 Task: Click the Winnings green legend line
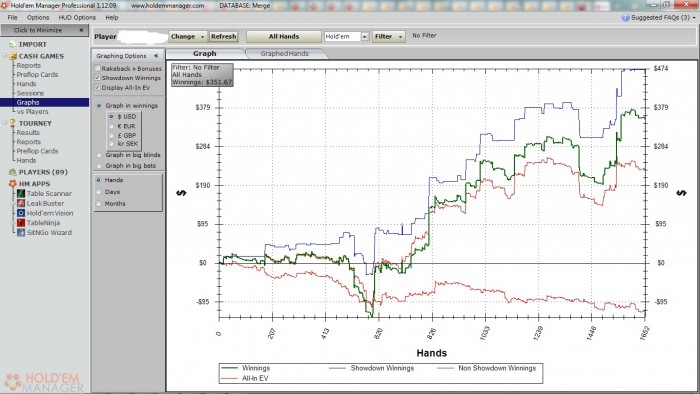coord(229,368)
